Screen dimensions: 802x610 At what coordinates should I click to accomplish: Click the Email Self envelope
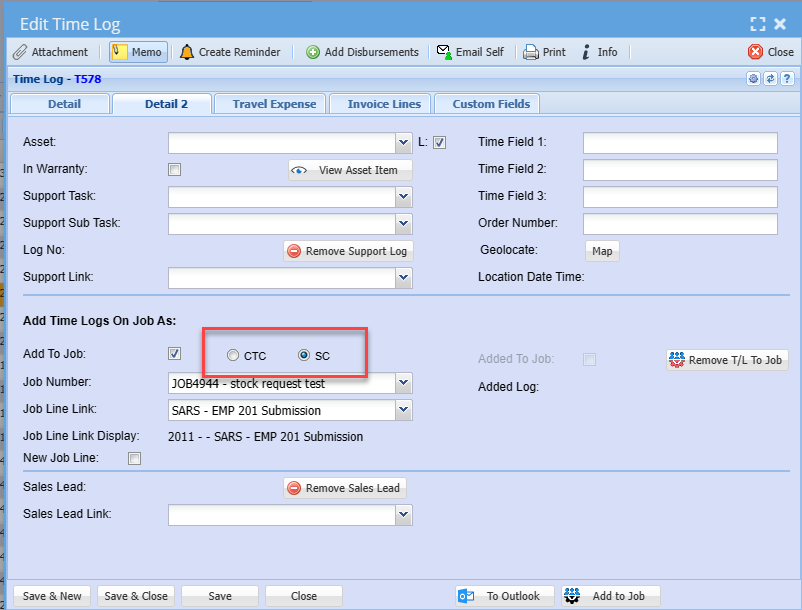coord(470,52)
